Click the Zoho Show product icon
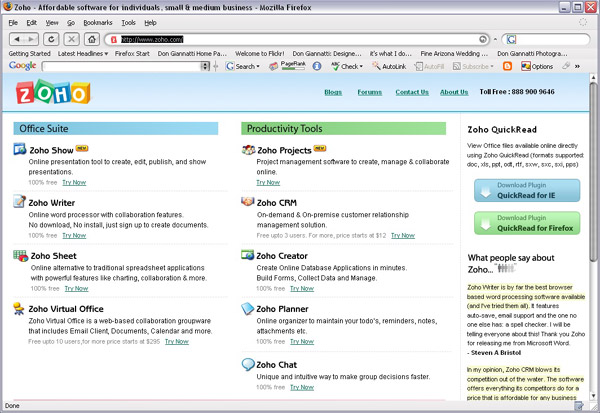The width and height of the screenshot is (600, 413). (20, 149)
